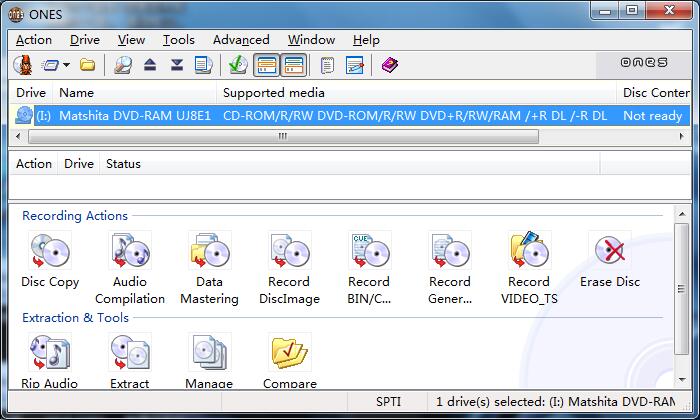
Task: Click the drive selection toolbar icon
Action: click(50, 66)
